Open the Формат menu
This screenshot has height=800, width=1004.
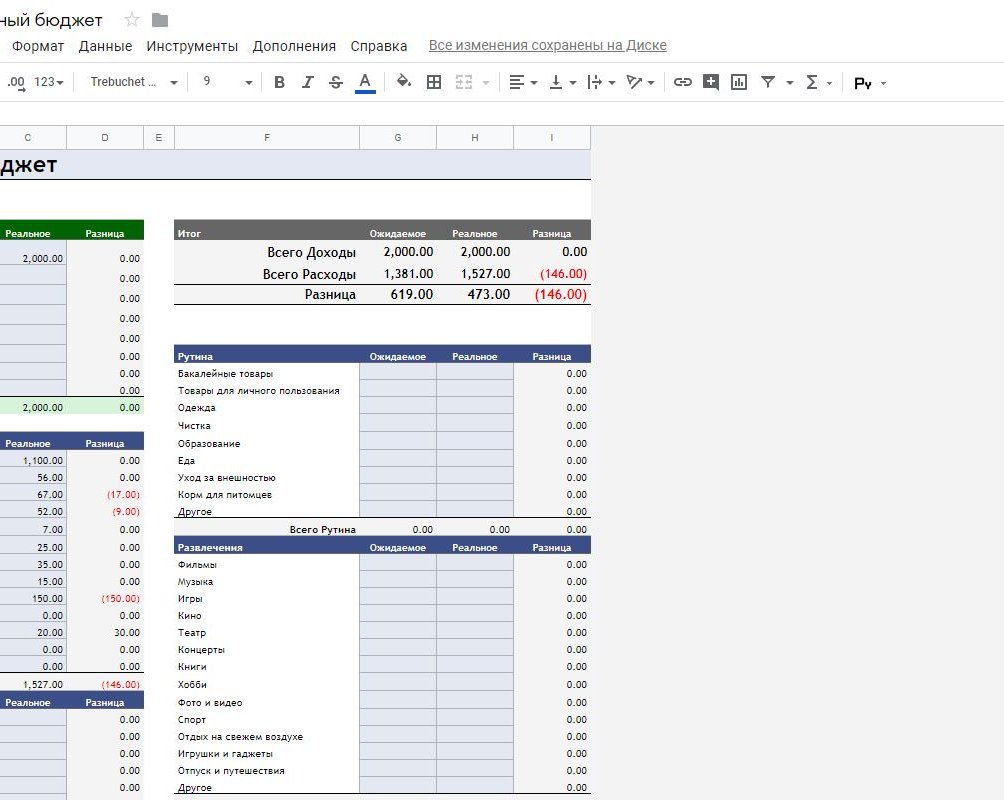[38, 46]
